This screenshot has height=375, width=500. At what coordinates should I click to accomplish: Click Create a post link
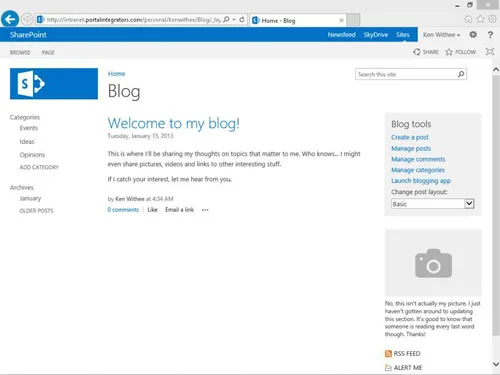click(410, 137)
